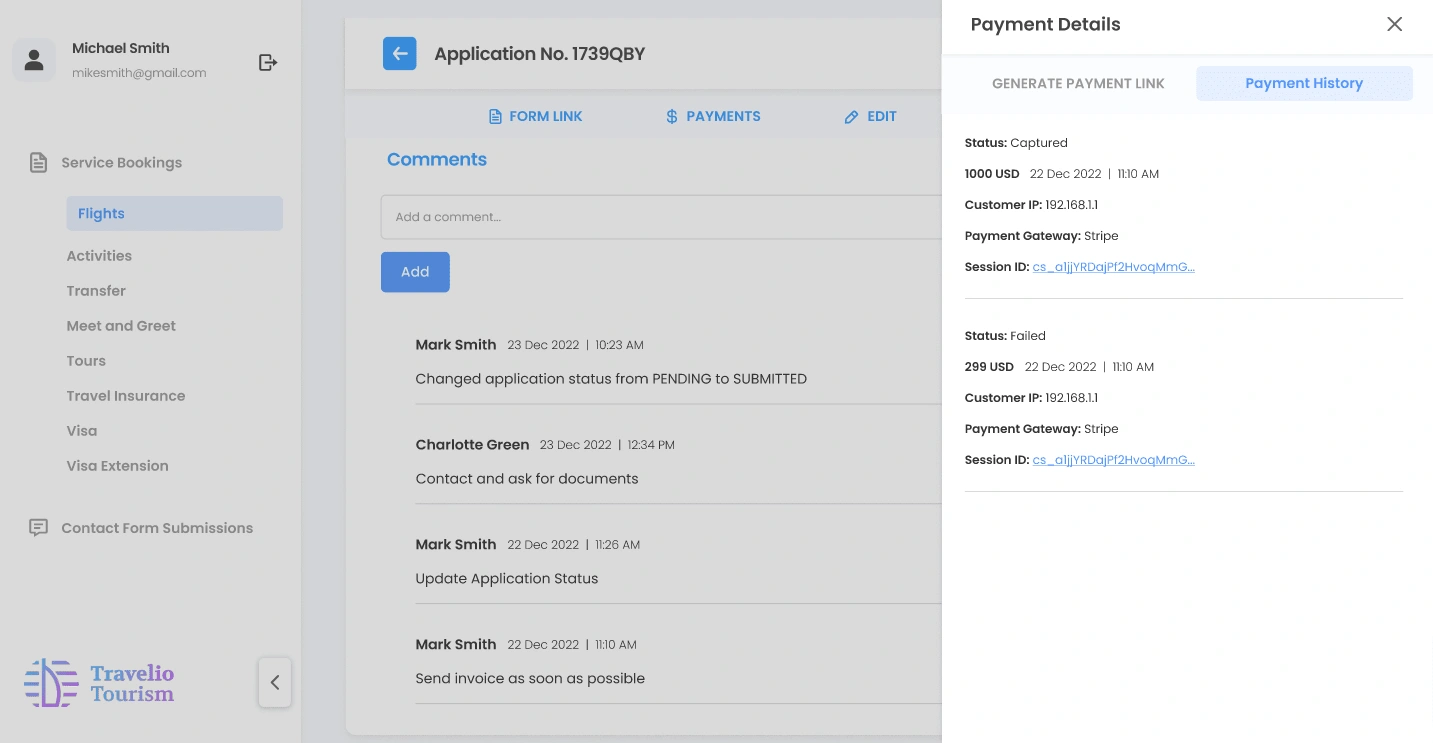Navigate to Tours in the sidebar
Viewport: 1433px width, 743px height.
(x=86, y=361)
